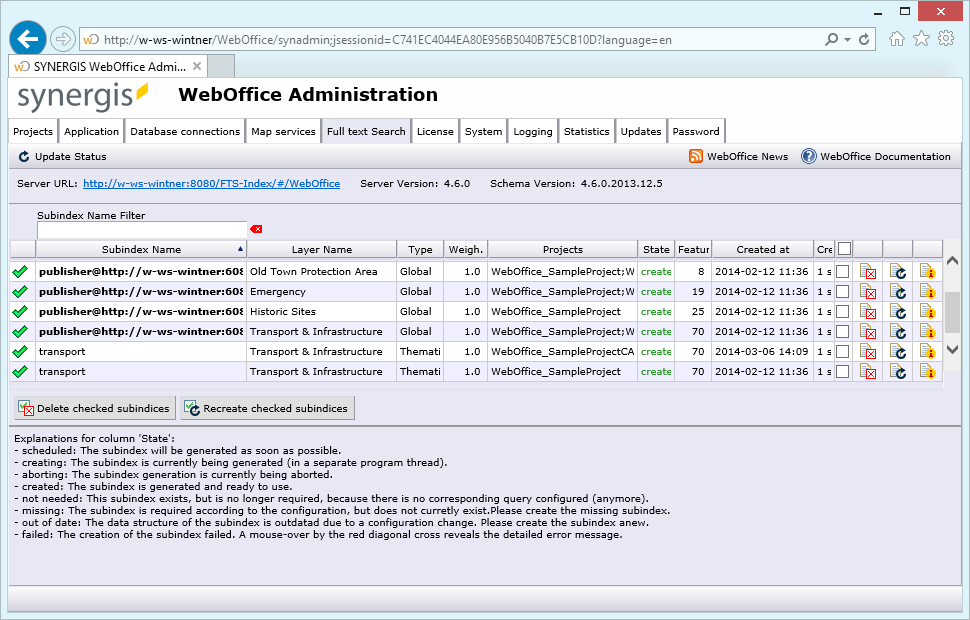This screenshot has width=970, height=620.
Task: Check the checkbox on the Emergency row
Action: (x=843, y=291)
